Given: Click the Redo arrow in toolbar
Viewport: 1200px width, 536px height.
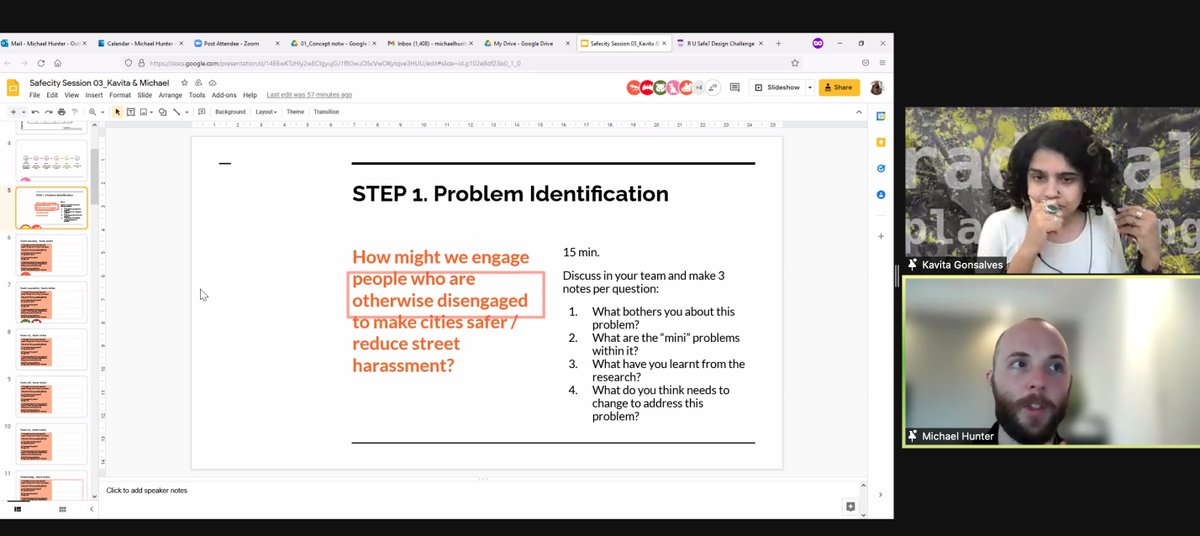Looking at the screenshot, I should 47,112.
